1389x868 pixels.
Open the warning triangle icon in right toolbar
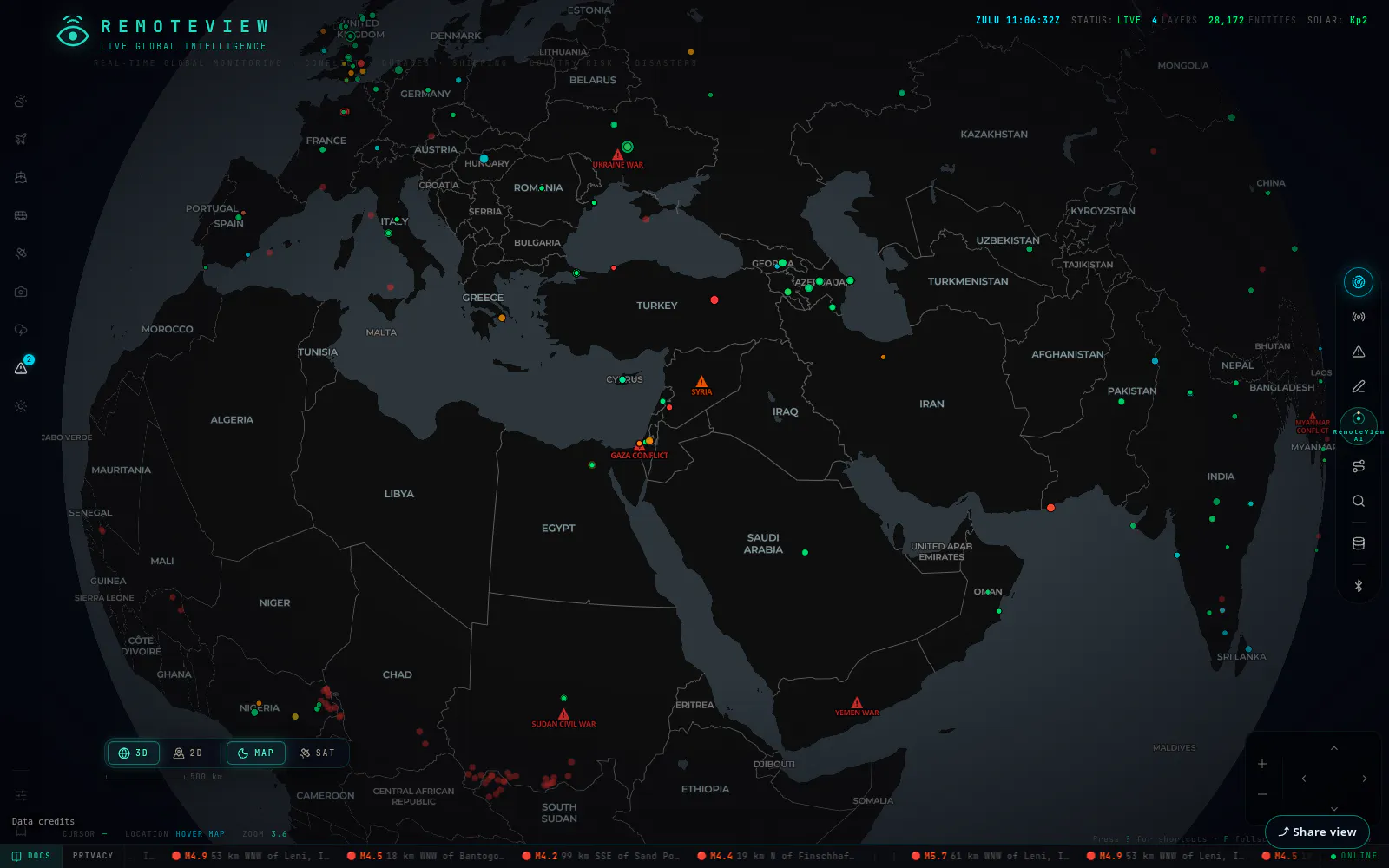[x=1359, y=352]
